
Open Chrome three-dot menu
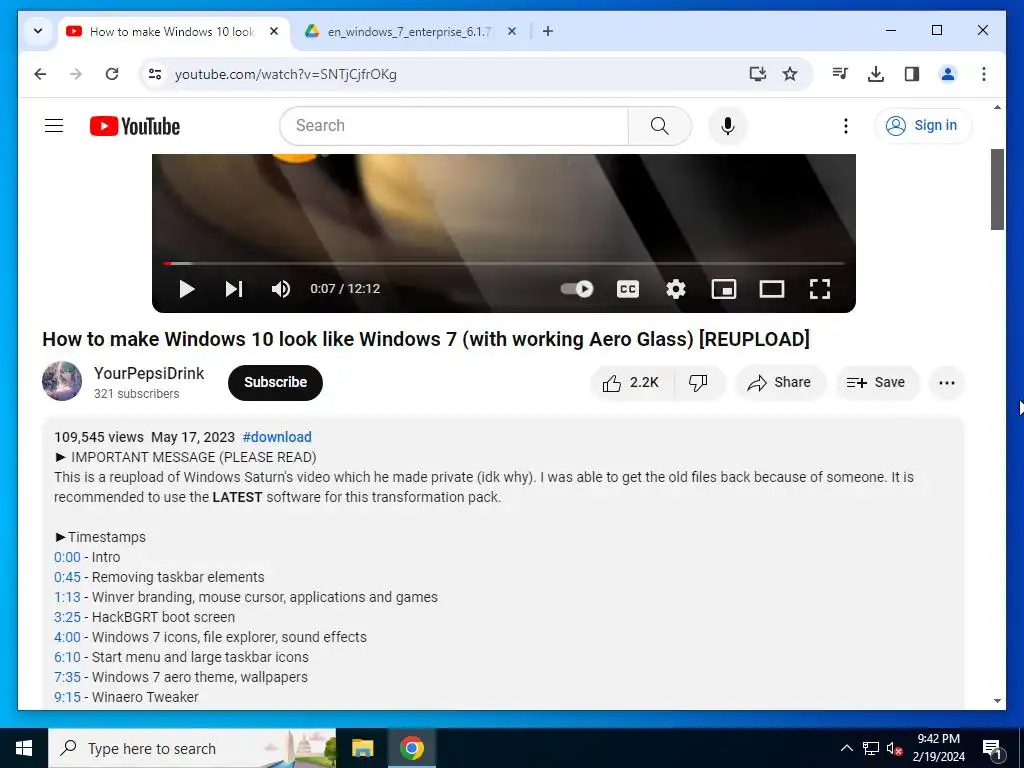[x=984, y=74]
